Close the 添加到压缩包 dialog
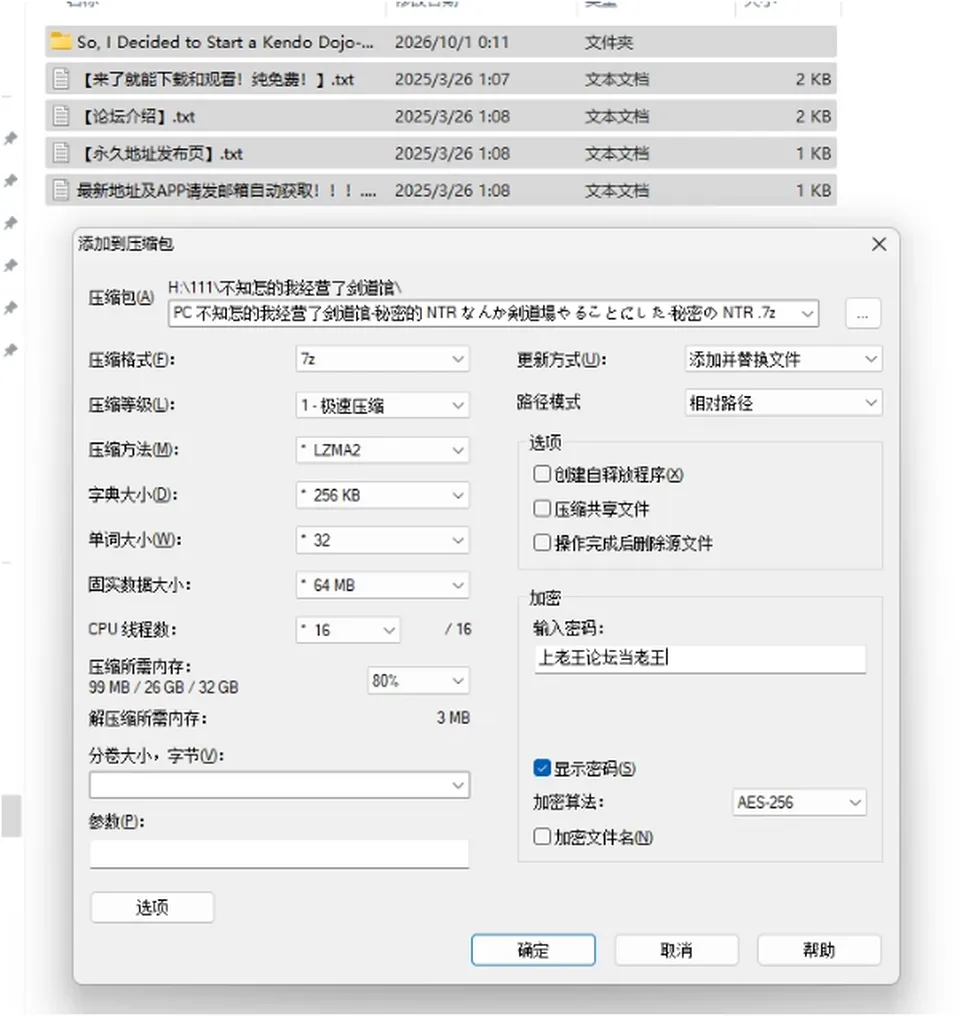This screenshot has height=1016, width=960. coord(878,244)
